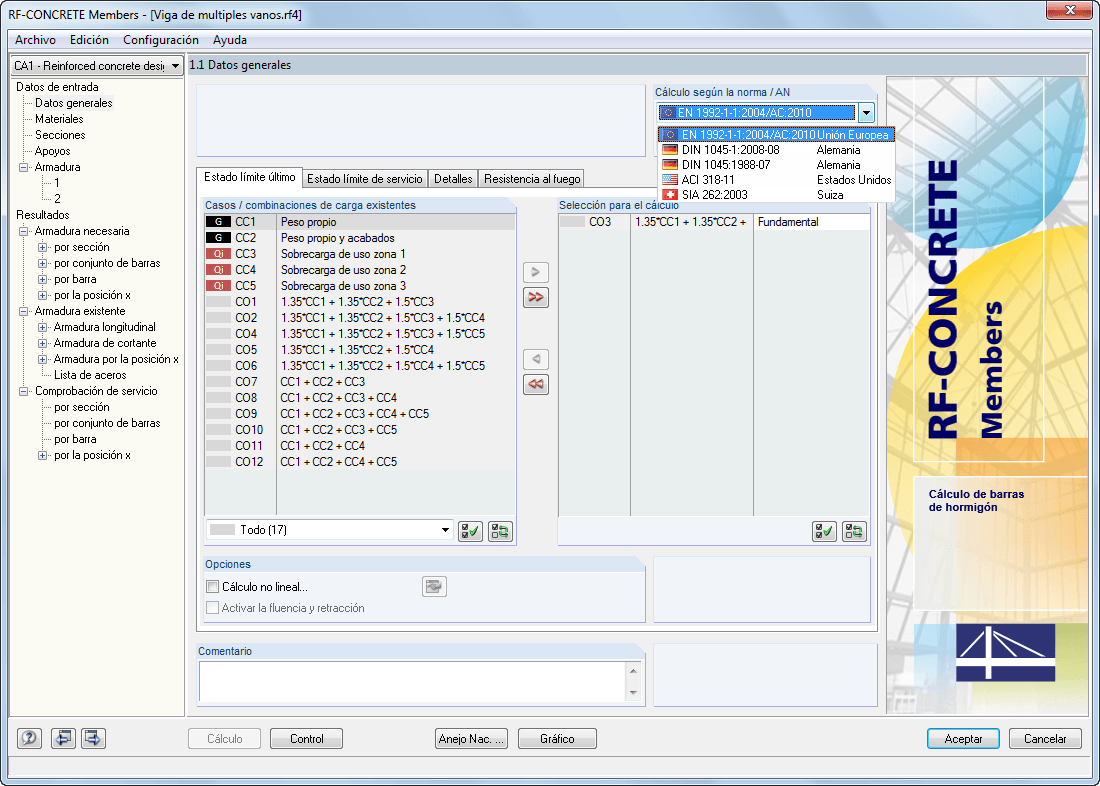This screenshot has width=1100, height=786.
Task: Click the G badge of CC1
Action: (218, 222)
